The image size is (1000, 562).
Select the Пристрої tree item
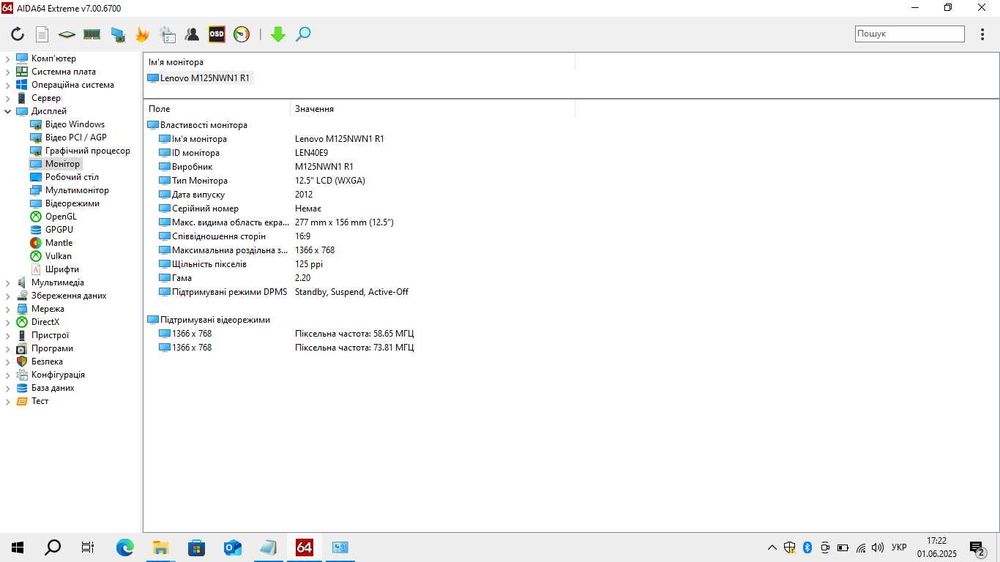50,335
